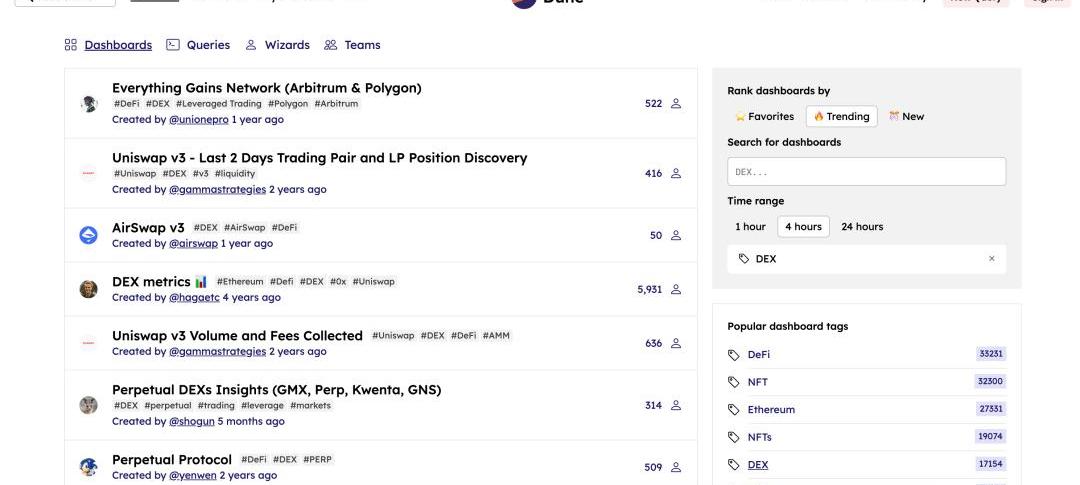Image resolution: width=1080 pixels, height=485 pixels.
Task: Set time range to 1 hour
Action: (x=750, y=227)
